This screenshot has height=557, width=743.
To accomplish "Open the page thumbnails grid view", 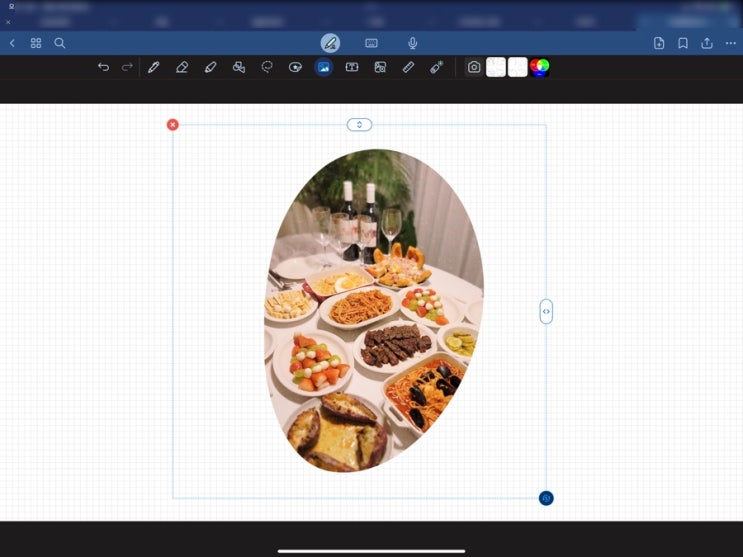I will click(x=36, y=43).
